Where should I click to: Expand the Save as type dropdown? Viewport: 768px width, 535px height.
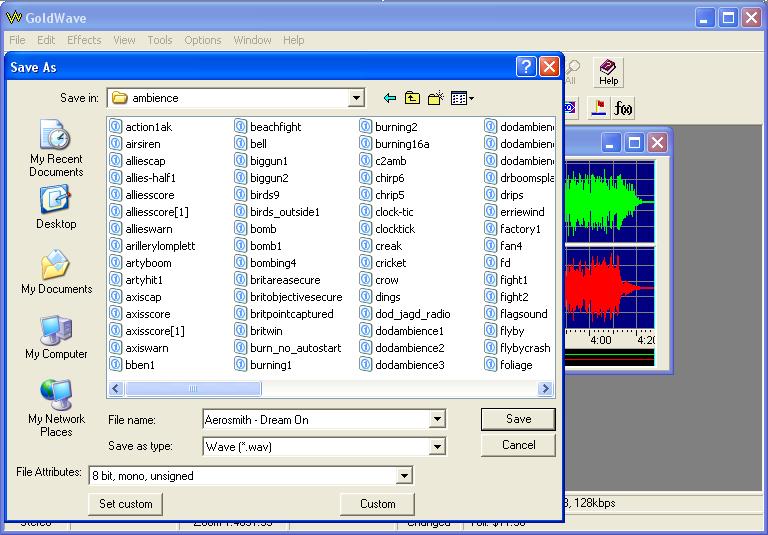point(437,447)
